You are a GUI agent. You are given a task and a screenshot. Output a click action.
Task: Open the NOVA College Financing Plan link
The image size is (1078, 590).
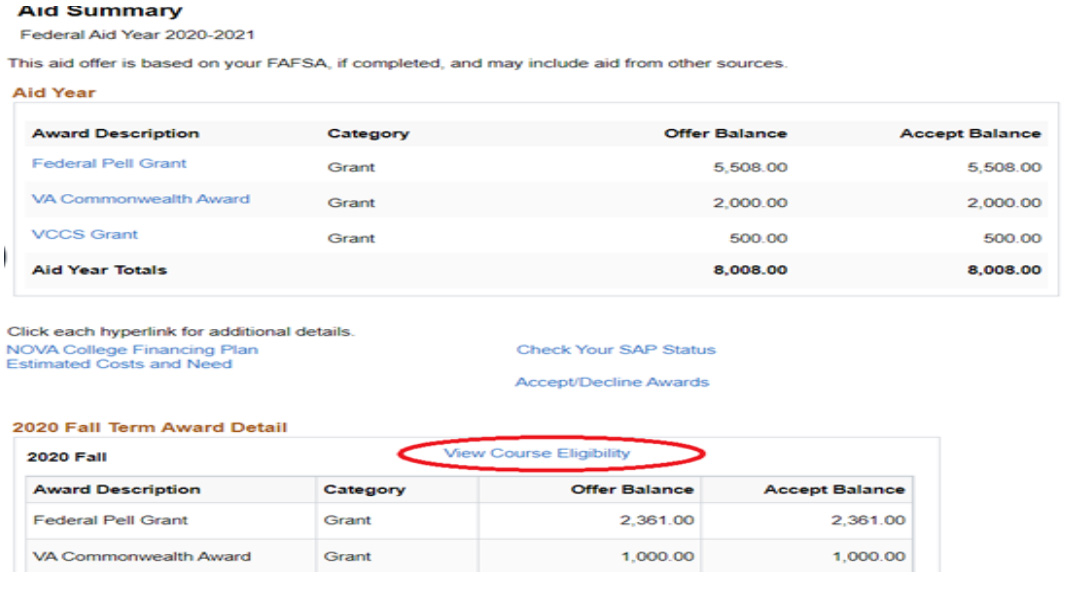[x=132, y=350]
